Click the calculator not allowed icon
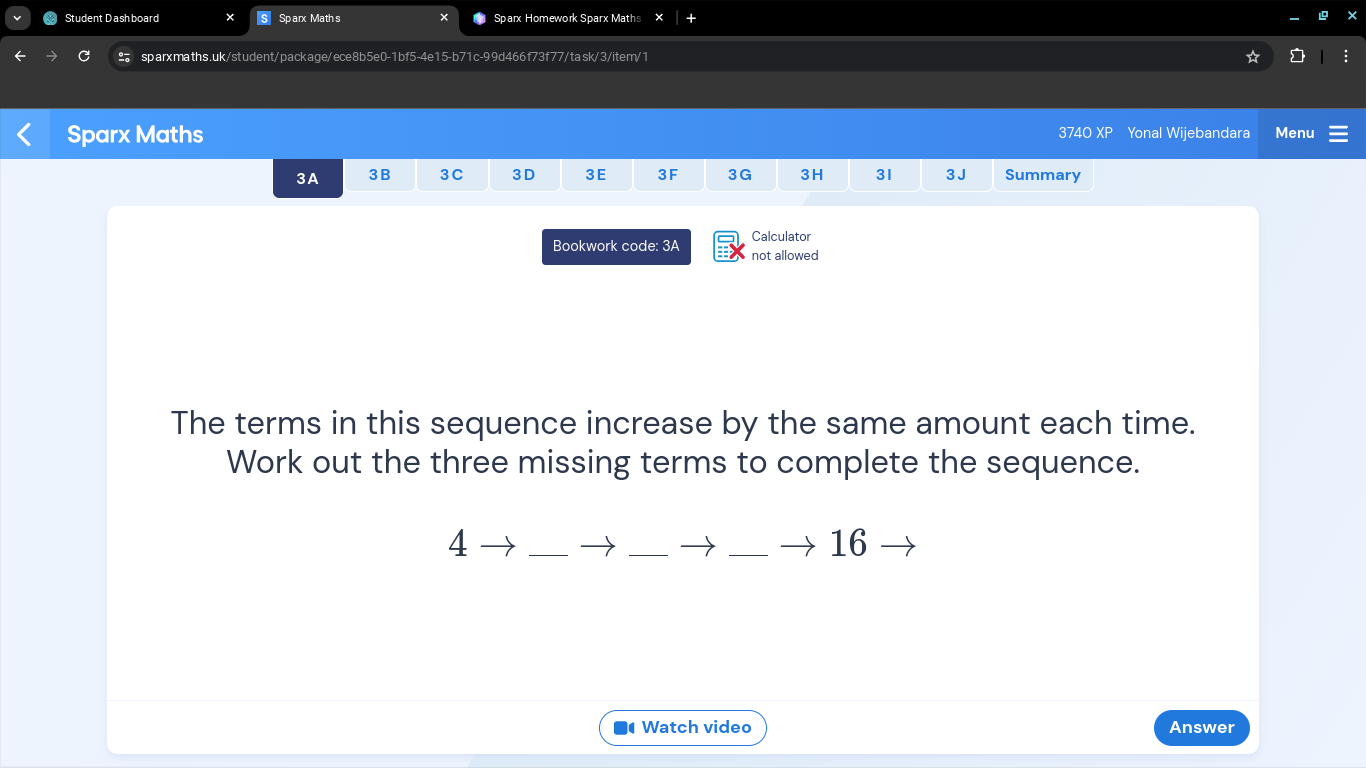 tap(727, 246)
